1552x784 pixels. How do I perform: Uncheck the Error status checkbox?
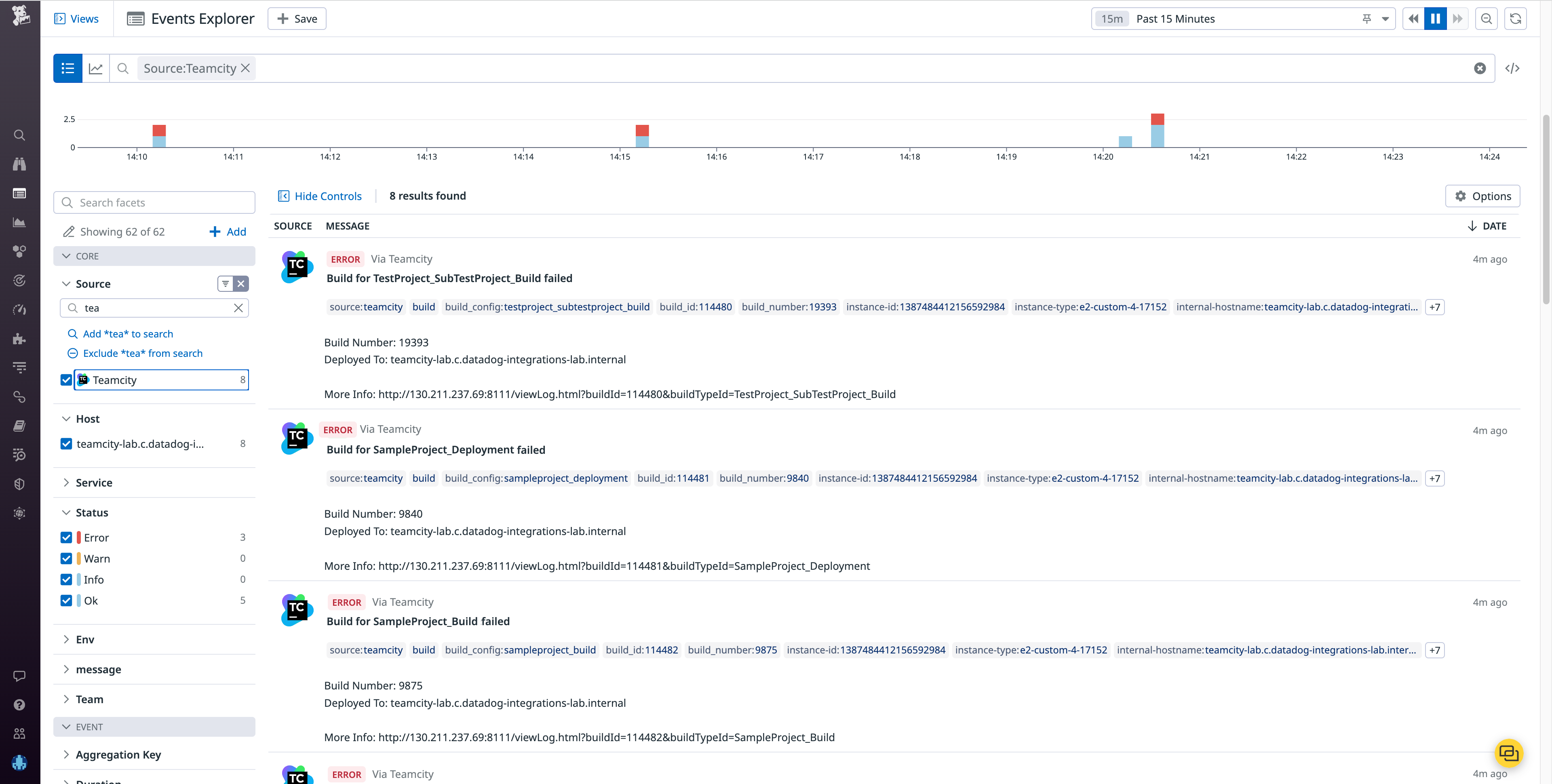[66, 537]
